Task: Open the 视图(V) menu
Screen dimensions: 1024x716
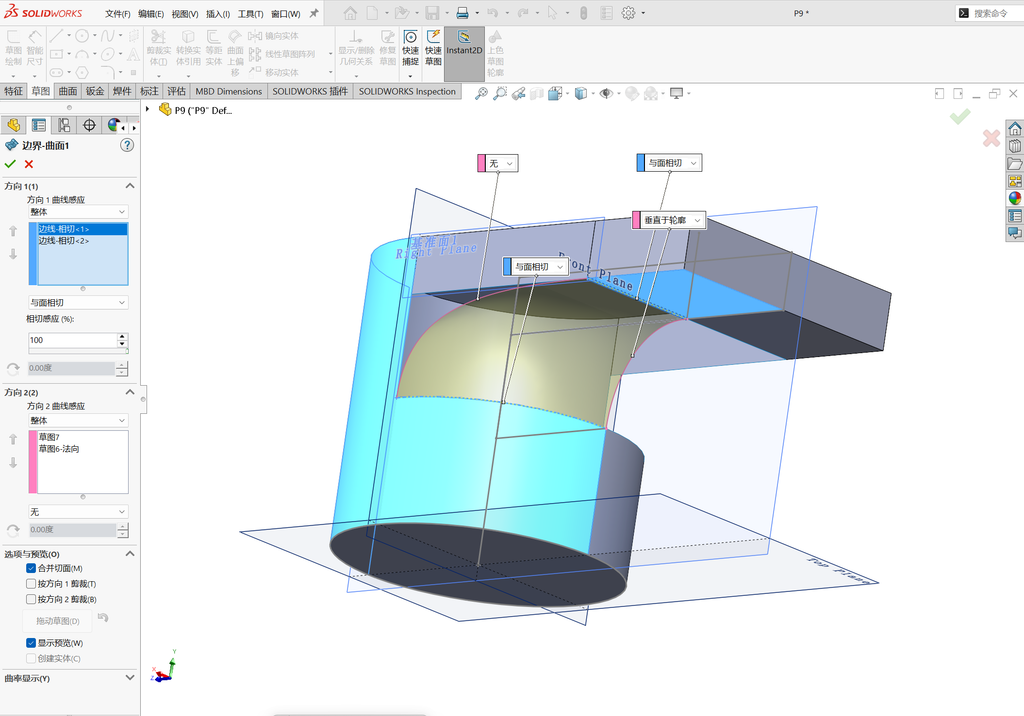Action: [185, 13]
